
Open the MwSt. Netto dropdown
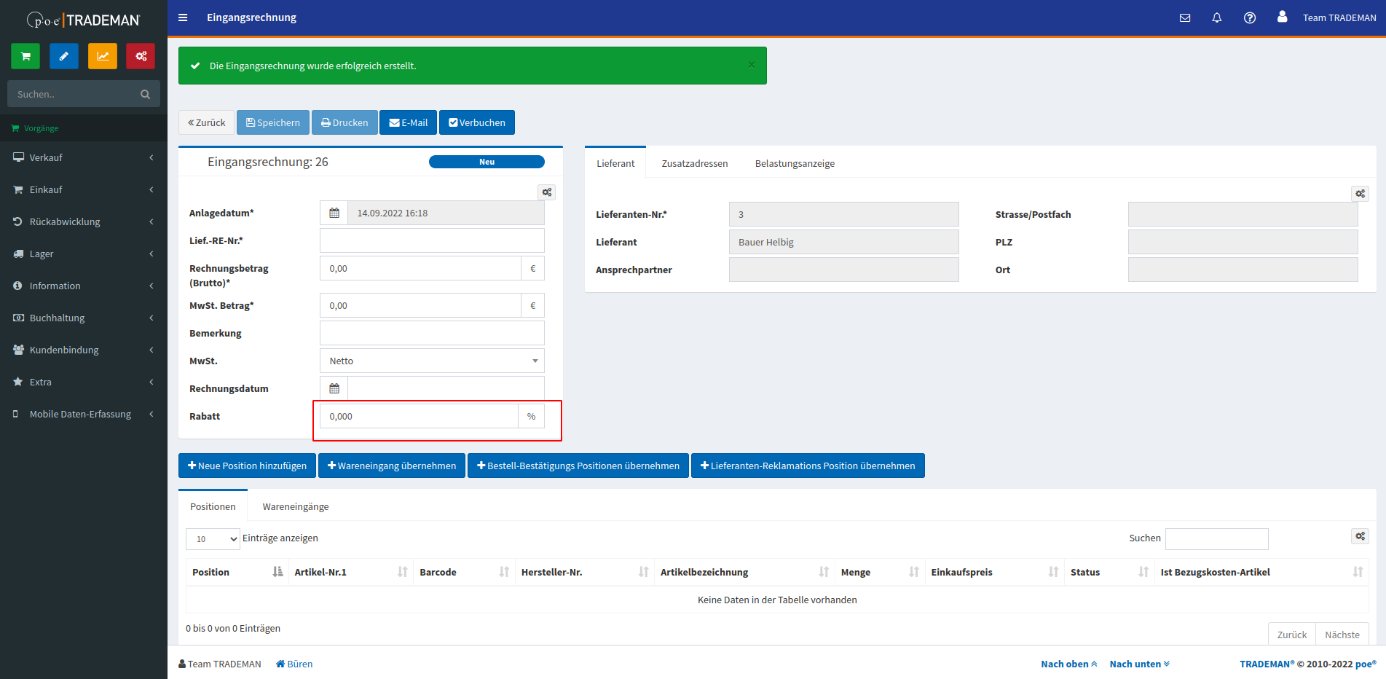[432, 360]
